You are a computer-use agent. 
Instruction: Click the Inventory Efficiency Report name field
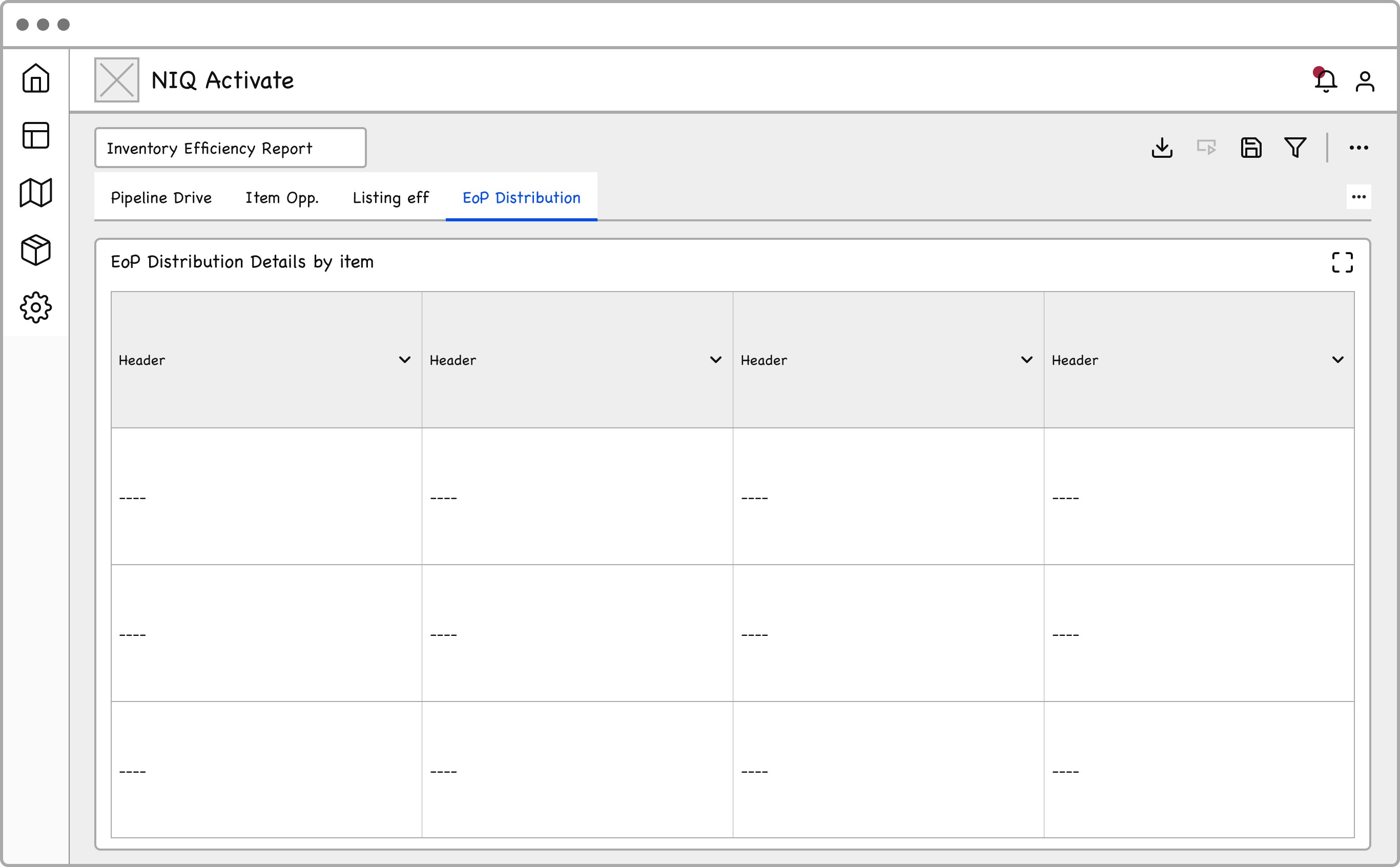click(230, 148)
